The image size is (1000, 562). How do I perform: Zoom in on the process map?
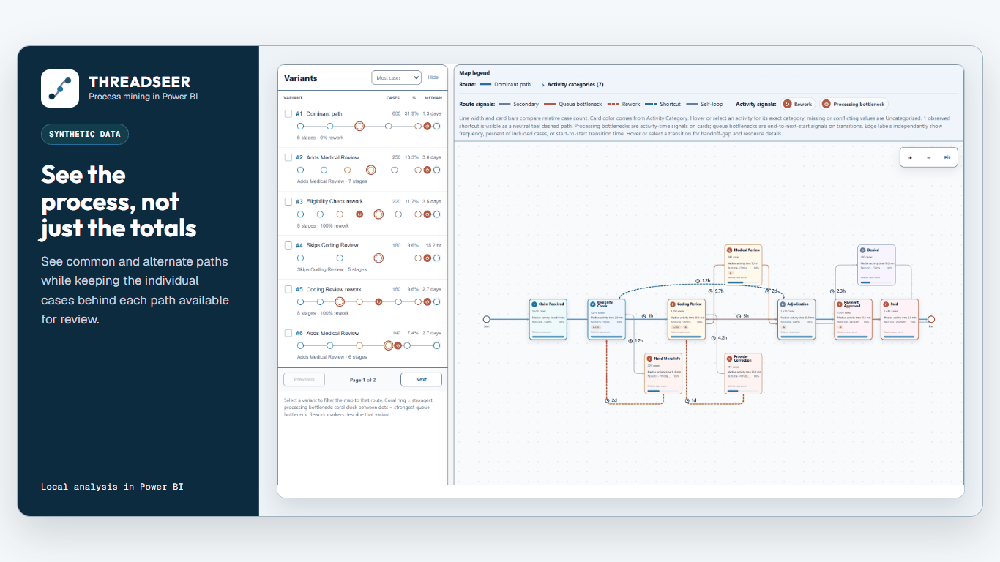pyautogui.click(x=910, y=158)
